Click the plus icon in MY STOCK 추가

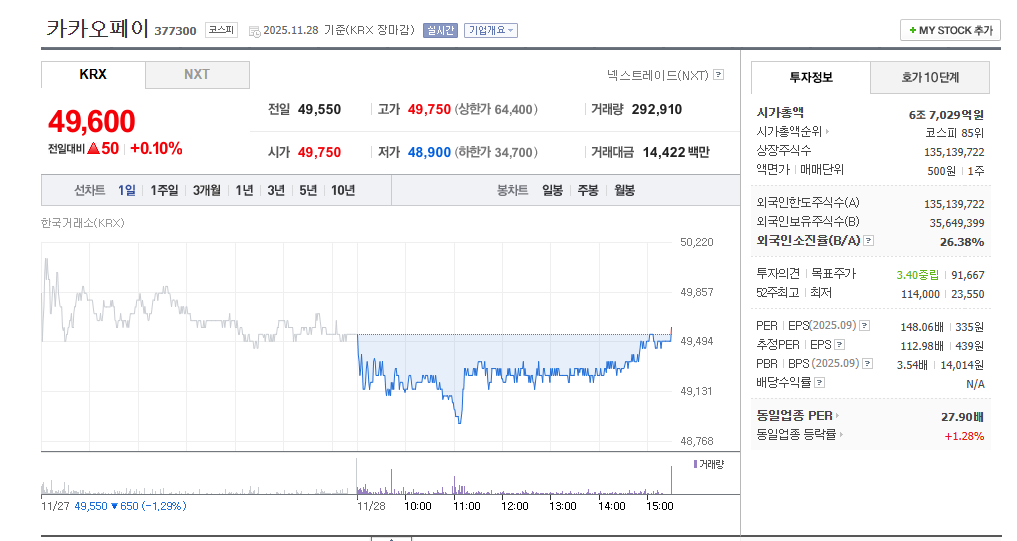(x=913, y=30)
